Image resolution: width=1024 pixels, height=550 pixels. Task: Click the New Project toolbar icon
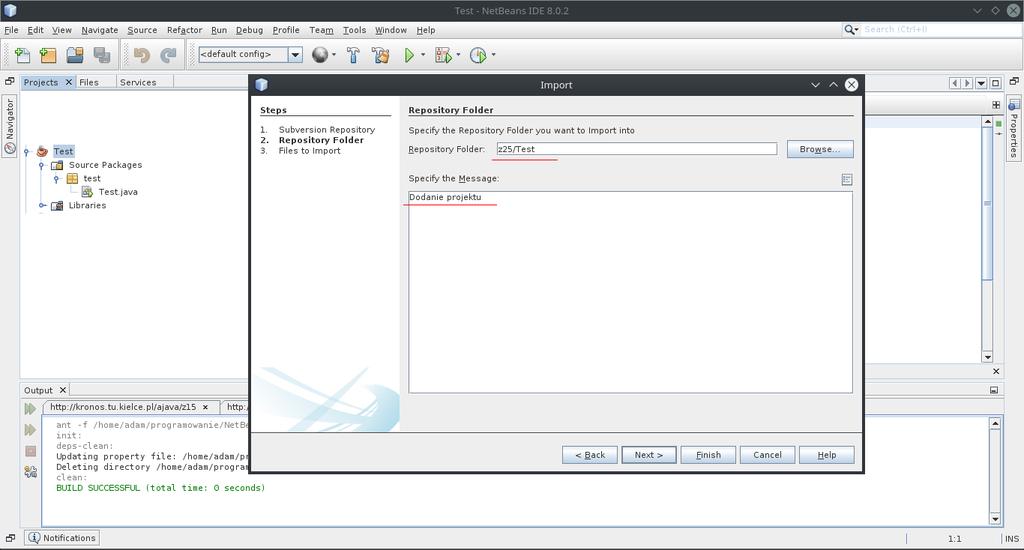(x=48, y=56)
